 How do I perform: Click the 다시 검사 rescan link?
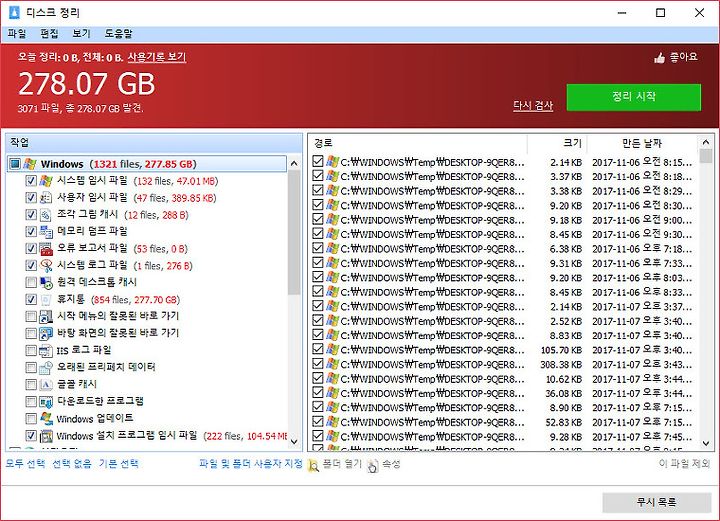click(533, 106)
